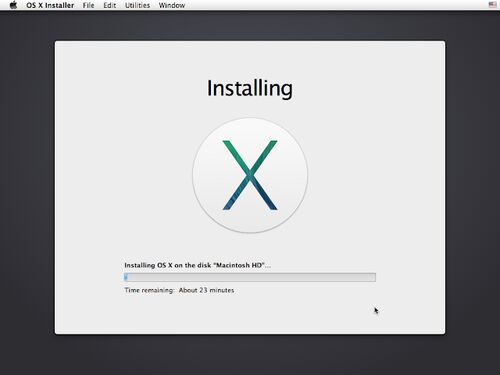This screenshot has width=500, height=375.
Task: Click the US flag input source icon
Action: pyautogui.click(x=492, y=5)
